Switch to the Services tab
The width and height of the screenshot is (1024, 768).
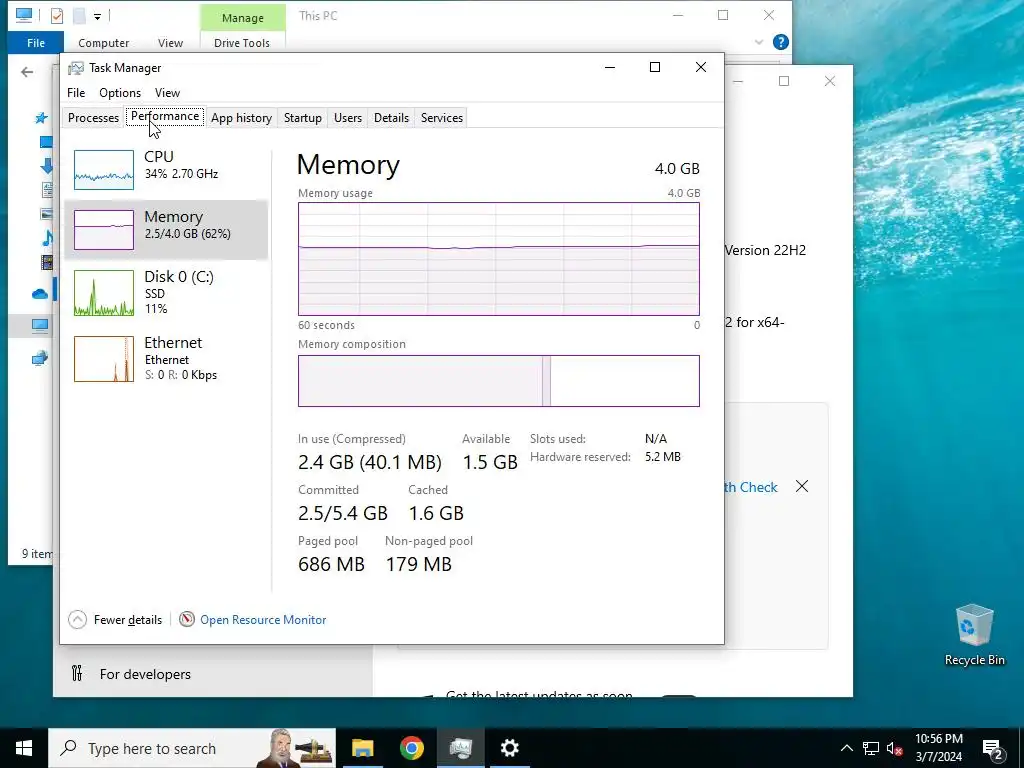[441, 118]
